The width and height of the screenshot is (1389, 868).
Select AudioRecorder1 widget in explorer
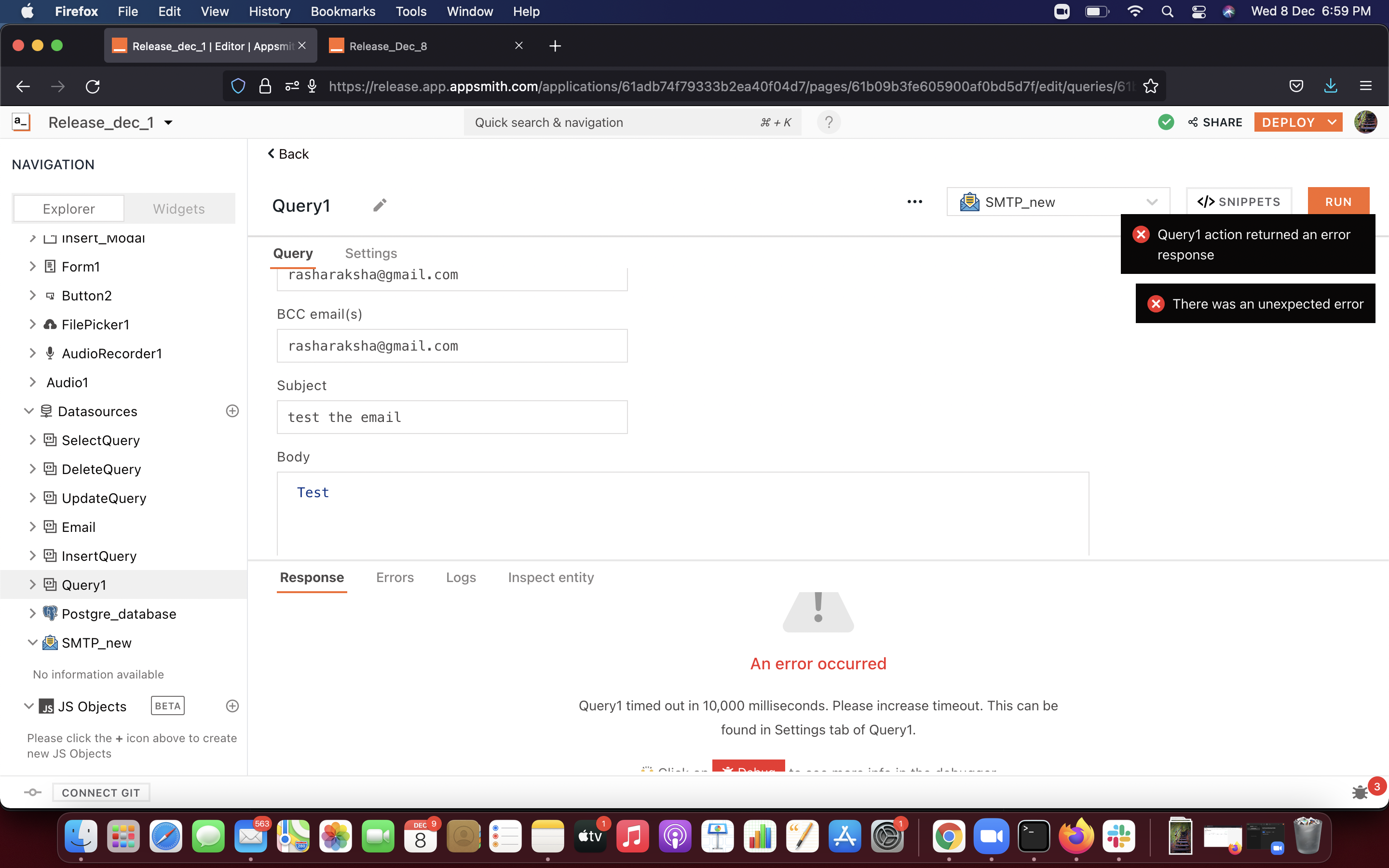(x=111, y=353)
